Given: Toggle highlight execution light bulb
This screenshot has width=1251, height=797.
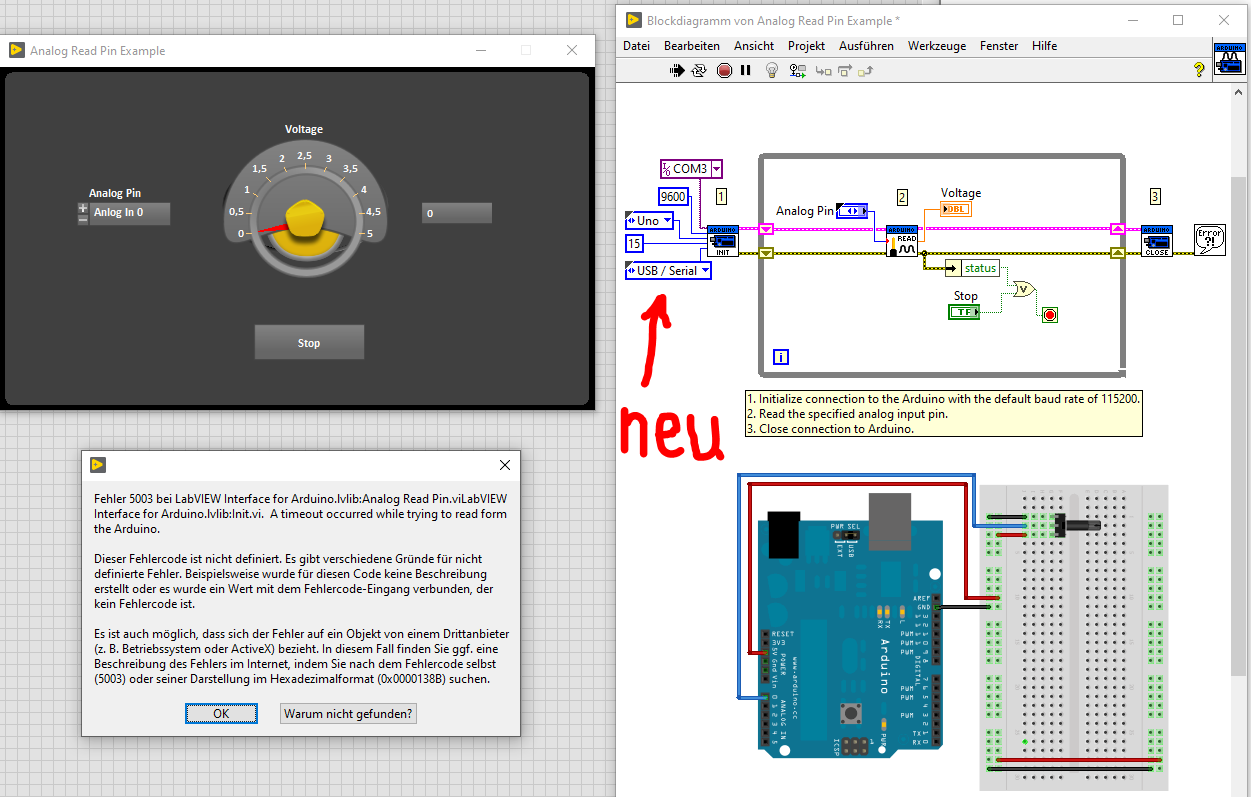Looking at the screenshot, I should click(x=772, y=70).
